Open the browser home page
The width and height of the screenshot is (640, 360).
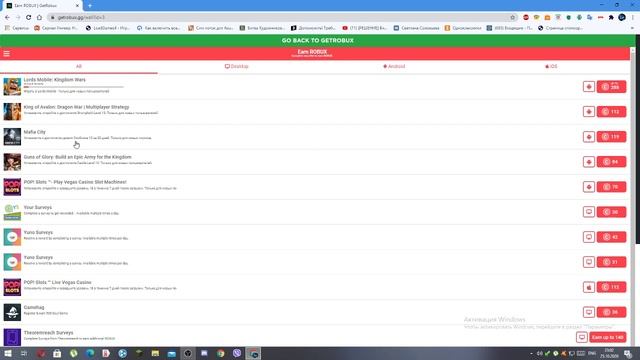(x=39, y=18)
